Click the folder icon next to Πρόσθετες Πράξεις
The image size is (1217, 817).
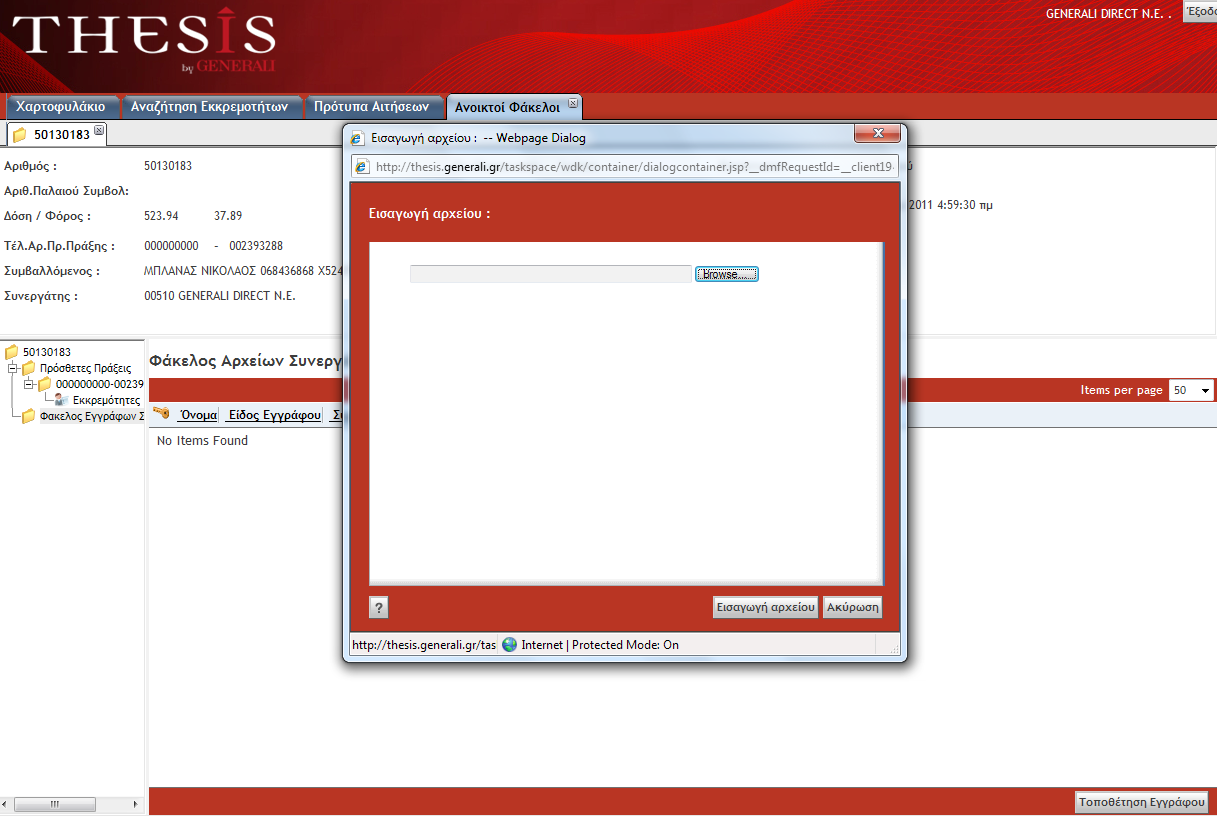tap(28, 368)
